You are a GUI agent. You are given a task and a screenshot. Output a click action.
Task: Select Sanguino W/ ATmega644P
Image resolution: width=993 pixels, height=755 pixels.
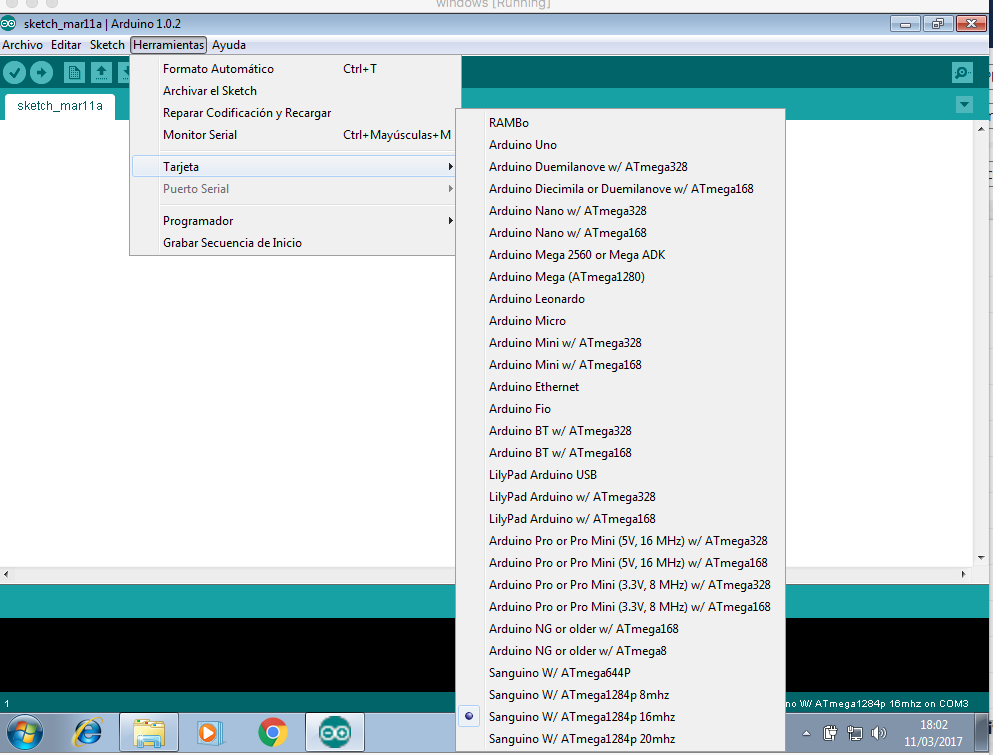[621, 673]
